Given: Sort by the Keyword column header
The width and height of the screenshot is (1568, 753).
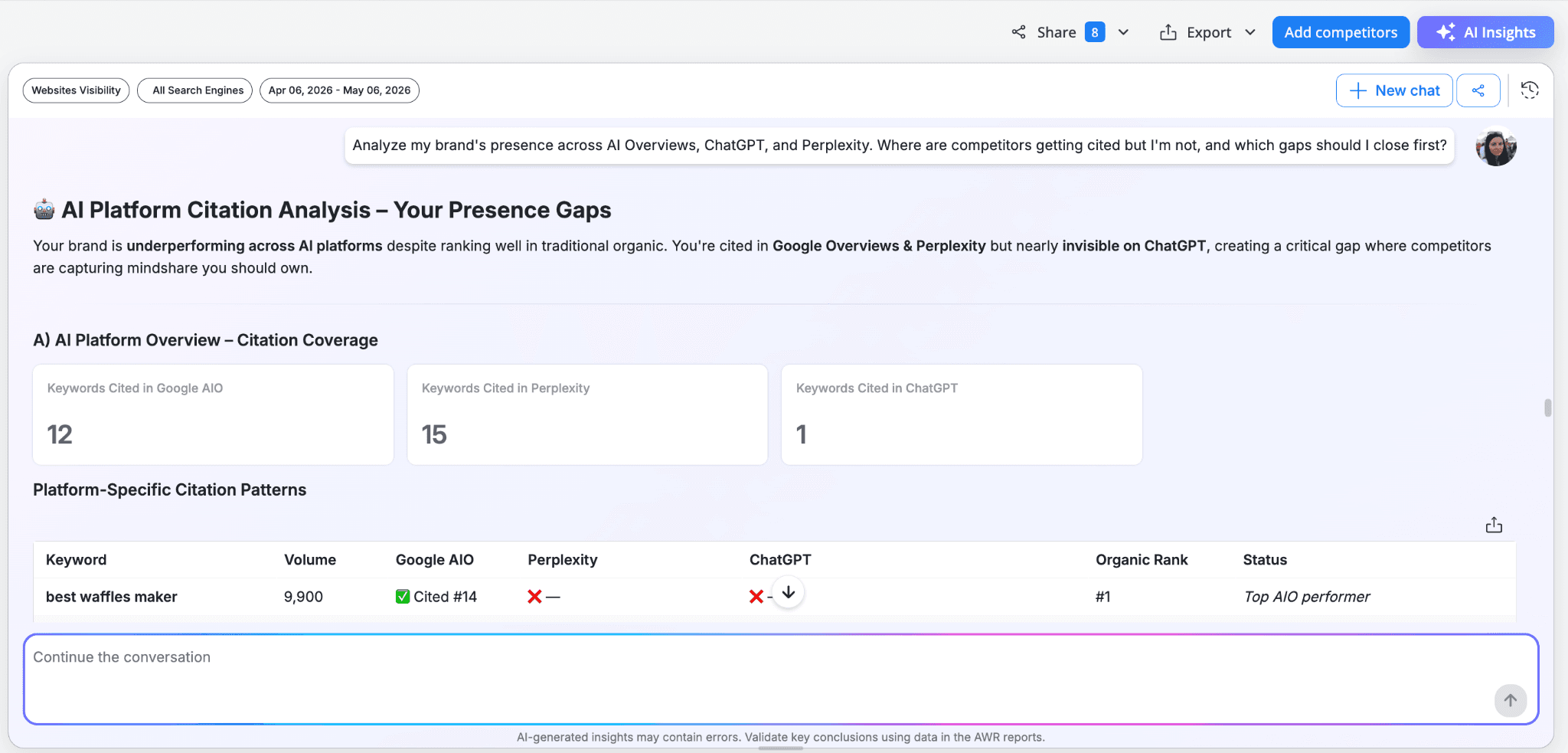Looking at the screenshot, I should (76, 560).
